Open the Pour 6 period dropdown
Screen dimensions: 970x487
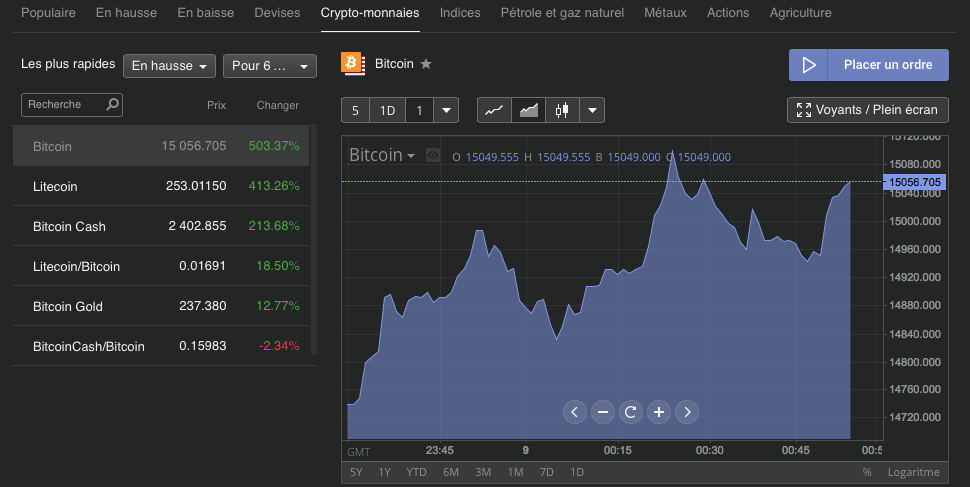pyautogui.click(x=270, y=66)
